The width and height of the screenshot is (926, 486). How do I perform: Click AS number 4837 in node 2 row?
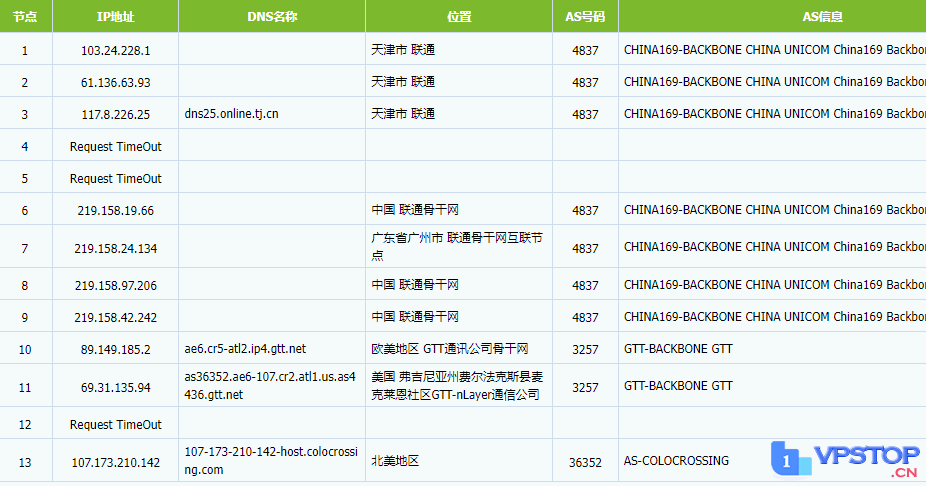tap(585, 83)
